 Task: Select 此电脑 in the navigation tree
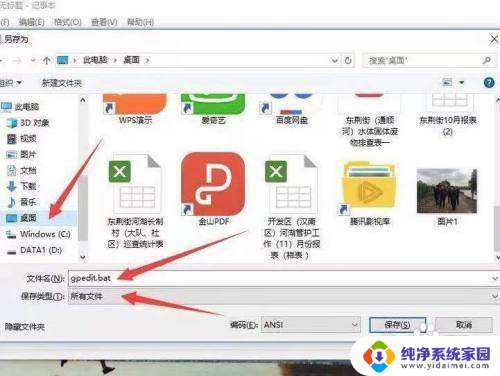[x=20, y=107]
